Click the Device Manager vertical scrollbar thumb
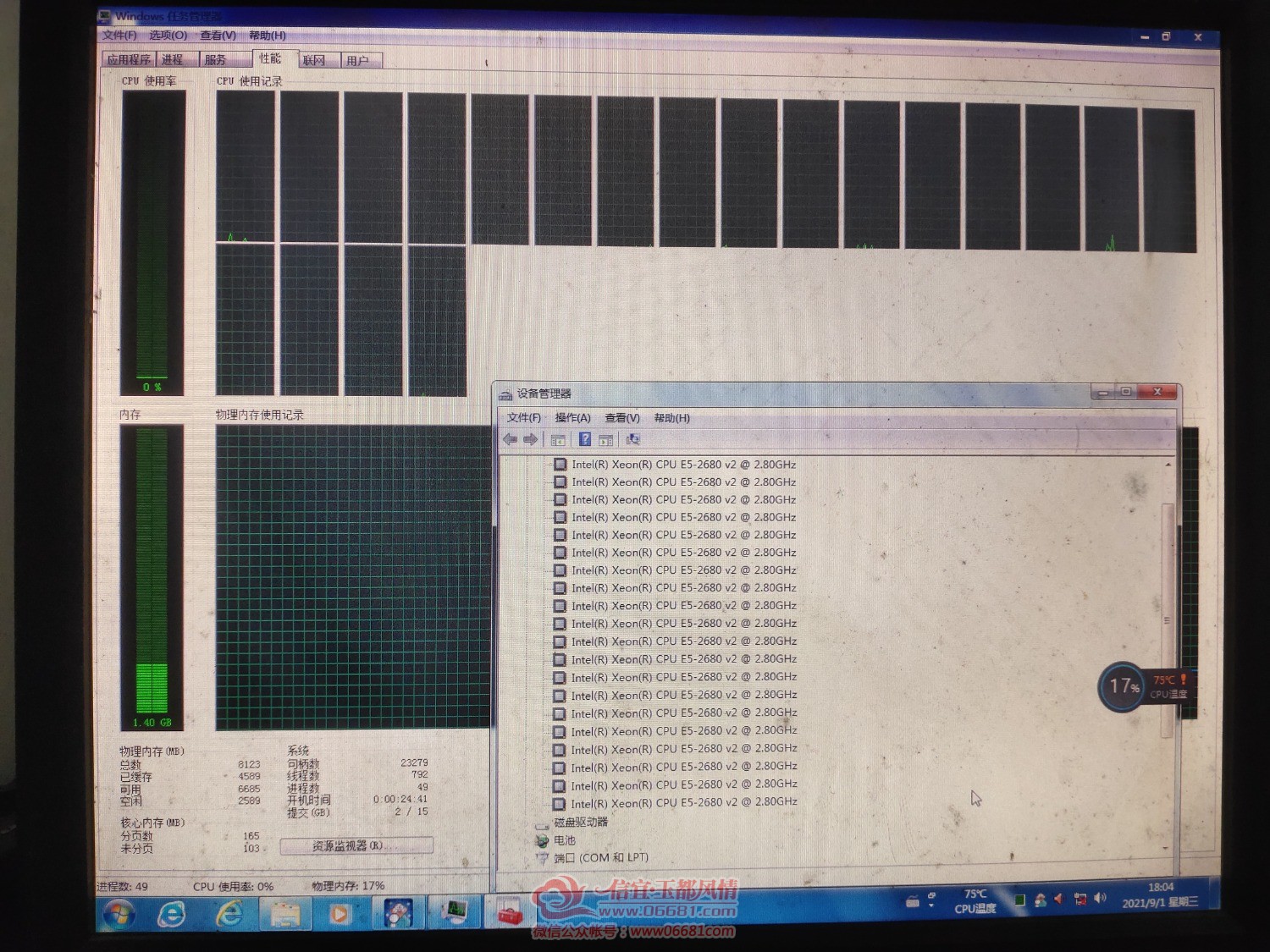Viewport: 1270px width, 952px height. pyautogui.click(x=1168, y=621)
